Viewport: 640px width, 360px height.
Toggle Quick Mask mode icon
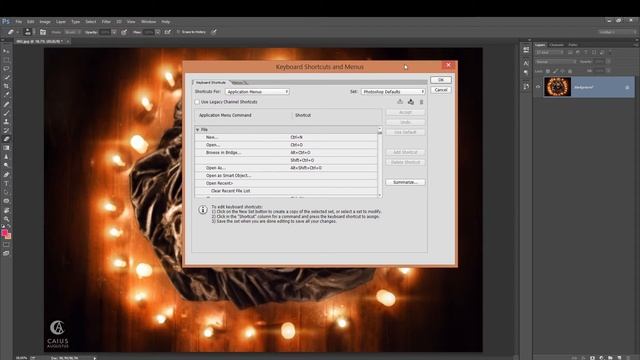(x=6, y=245)
